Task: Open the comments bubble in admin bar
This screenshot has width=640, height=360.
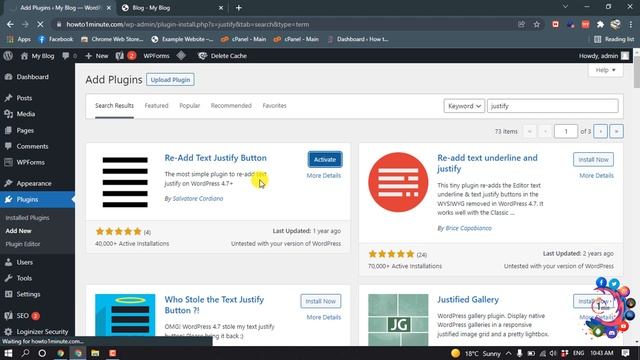Action: tap(69, 56)
